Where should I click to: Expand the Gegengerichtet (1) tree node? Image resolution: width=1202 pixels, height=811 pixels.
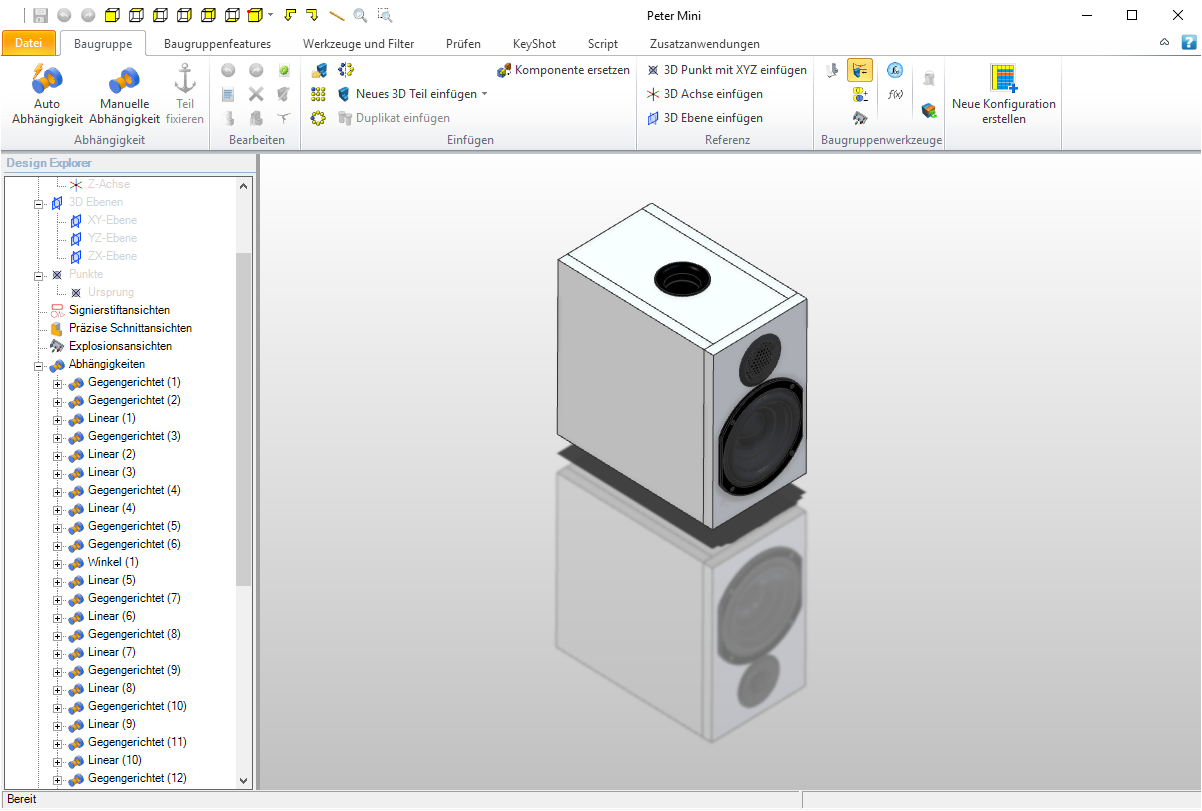click(57, 383)
